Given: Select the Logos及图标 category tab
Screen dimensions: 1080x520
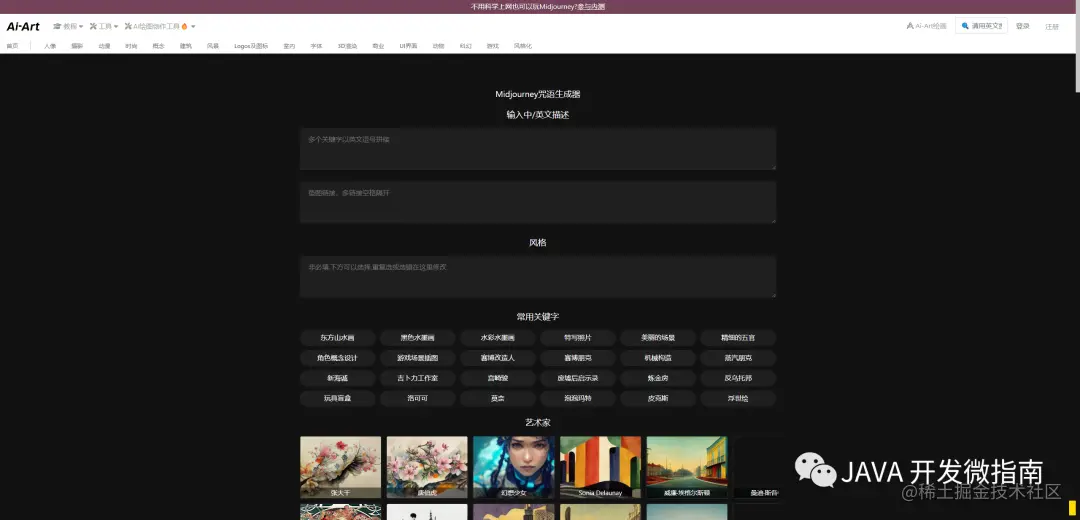Looking at the screenshot, I should [x=251, y=46].
